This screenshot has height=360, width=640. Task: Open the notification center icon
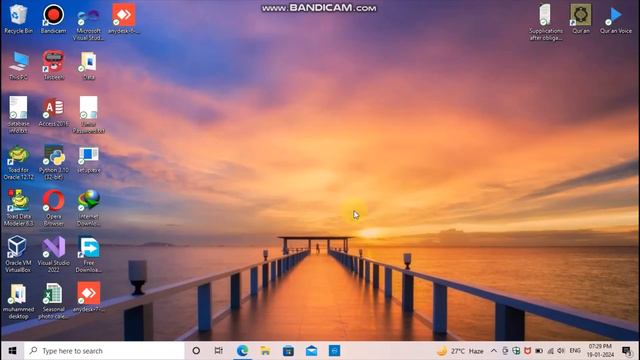click(x=627, y=351)
